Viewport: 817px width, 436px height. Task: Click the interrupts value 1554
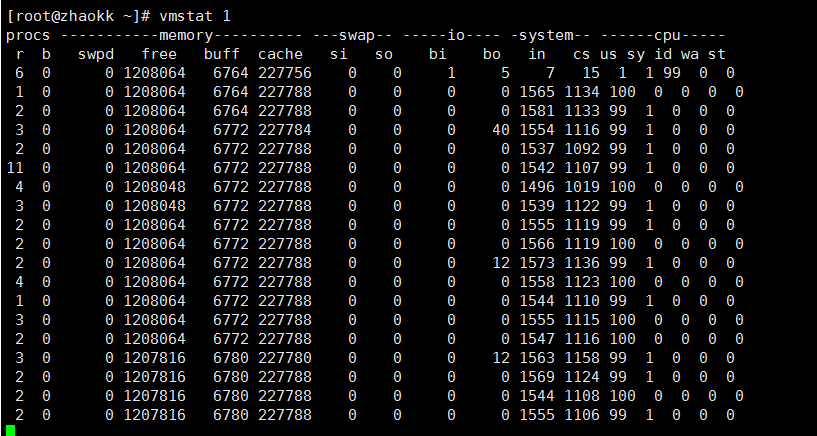537,130
